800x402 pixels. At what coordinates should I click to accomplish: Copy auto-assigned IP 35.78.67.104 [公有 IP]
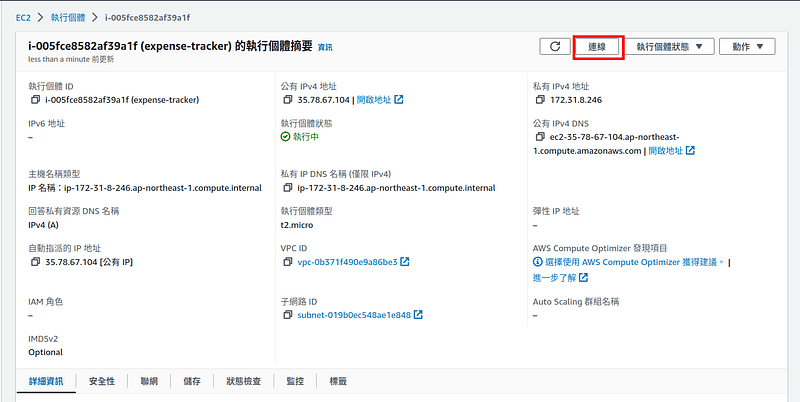[x=35, y=262]
